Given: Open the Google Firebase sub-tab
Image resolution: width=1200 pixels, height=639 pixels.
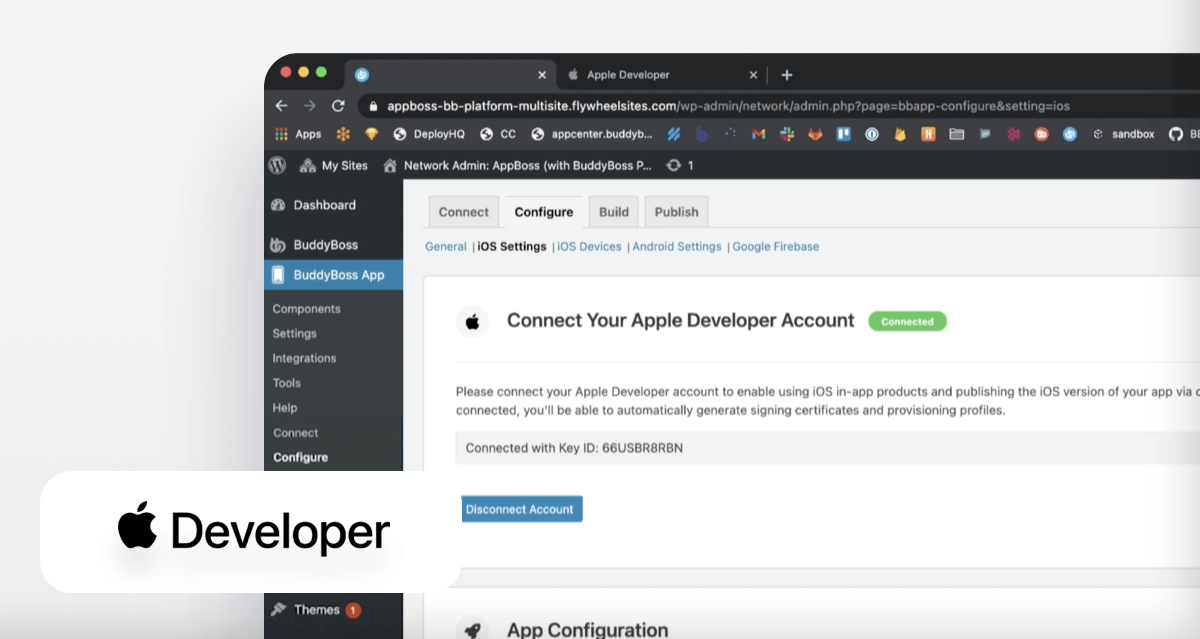Looking at the screenshot, I should click(776, 247).
